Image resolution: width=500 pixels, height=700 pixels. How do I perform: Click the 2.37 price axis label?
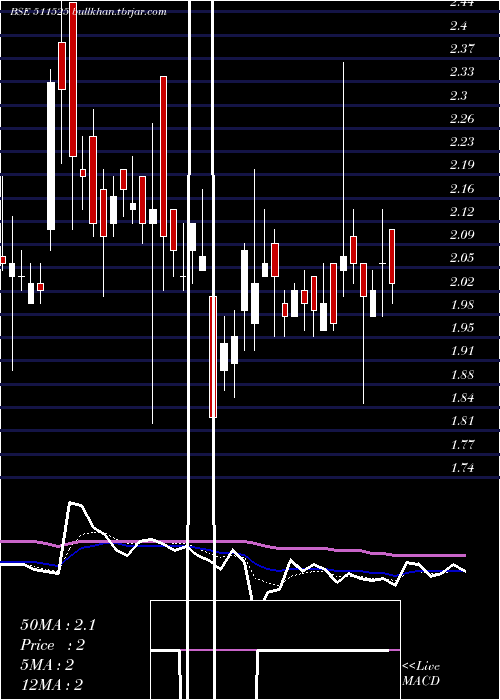coord(462,49)
